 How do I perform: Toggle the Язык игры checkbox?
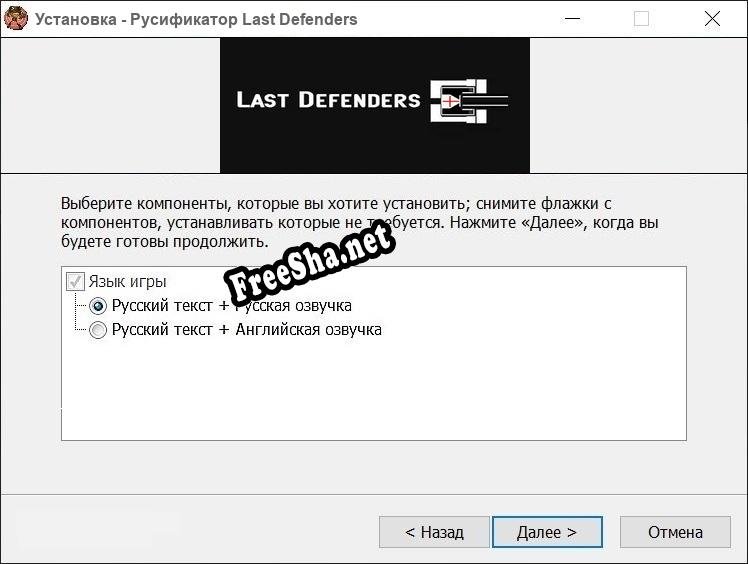click(x=75, y=282)
